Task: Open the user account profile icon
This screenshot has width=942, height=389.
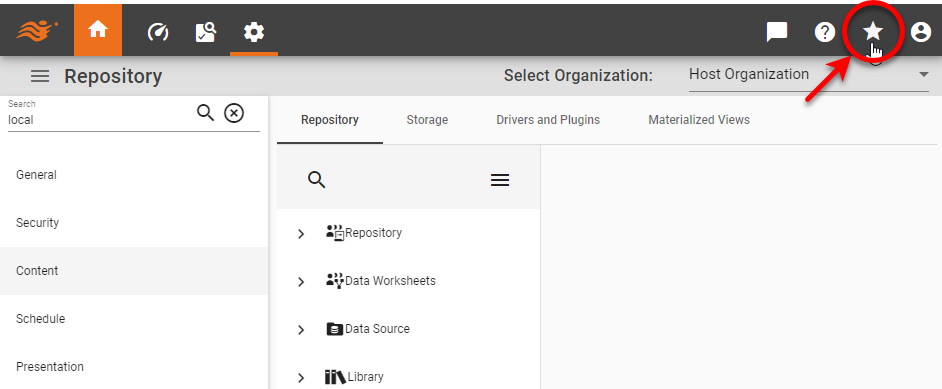Action: 920,32
